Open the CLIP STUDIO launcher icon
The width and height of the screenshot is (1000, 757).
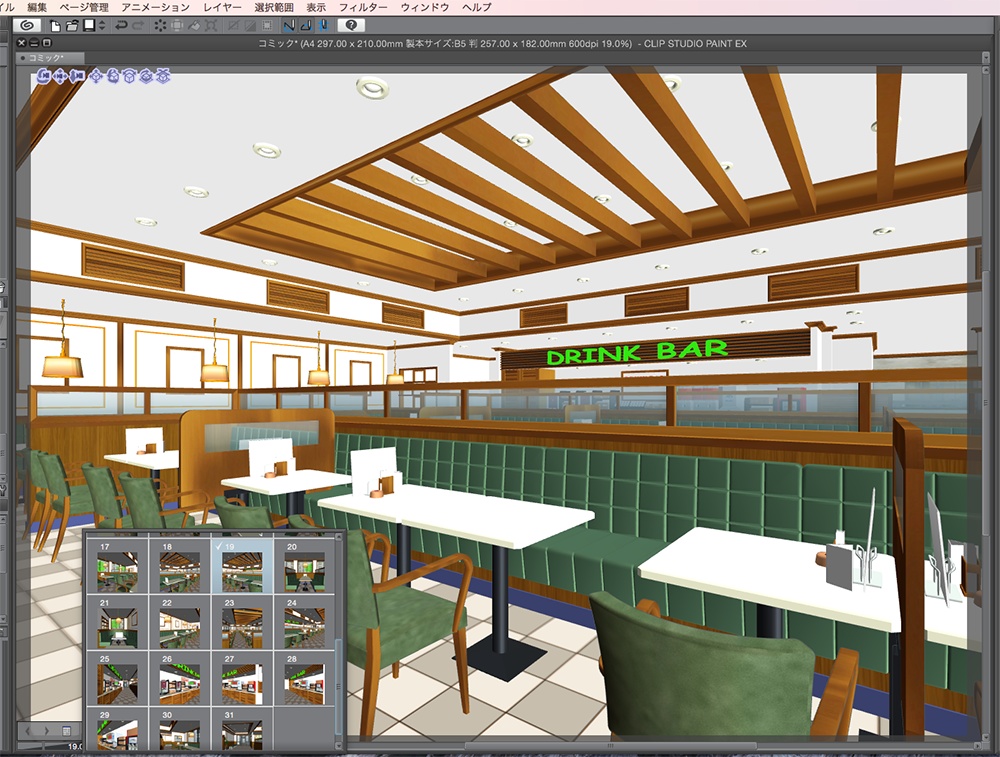tap(26, 26)
